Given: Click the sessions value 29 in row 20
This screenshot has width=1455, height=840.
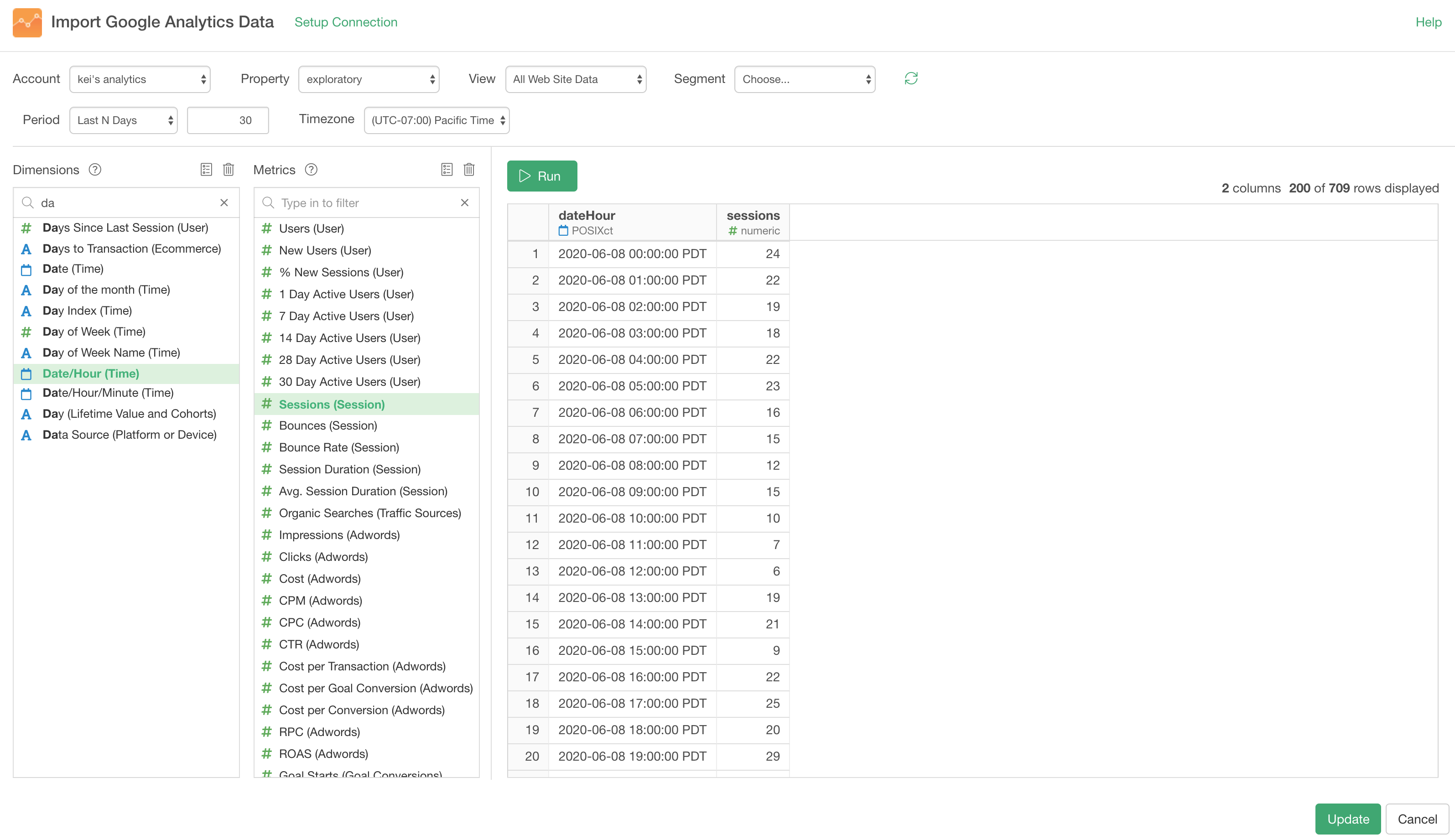Looking at the screenshot, I should point(753,757).
